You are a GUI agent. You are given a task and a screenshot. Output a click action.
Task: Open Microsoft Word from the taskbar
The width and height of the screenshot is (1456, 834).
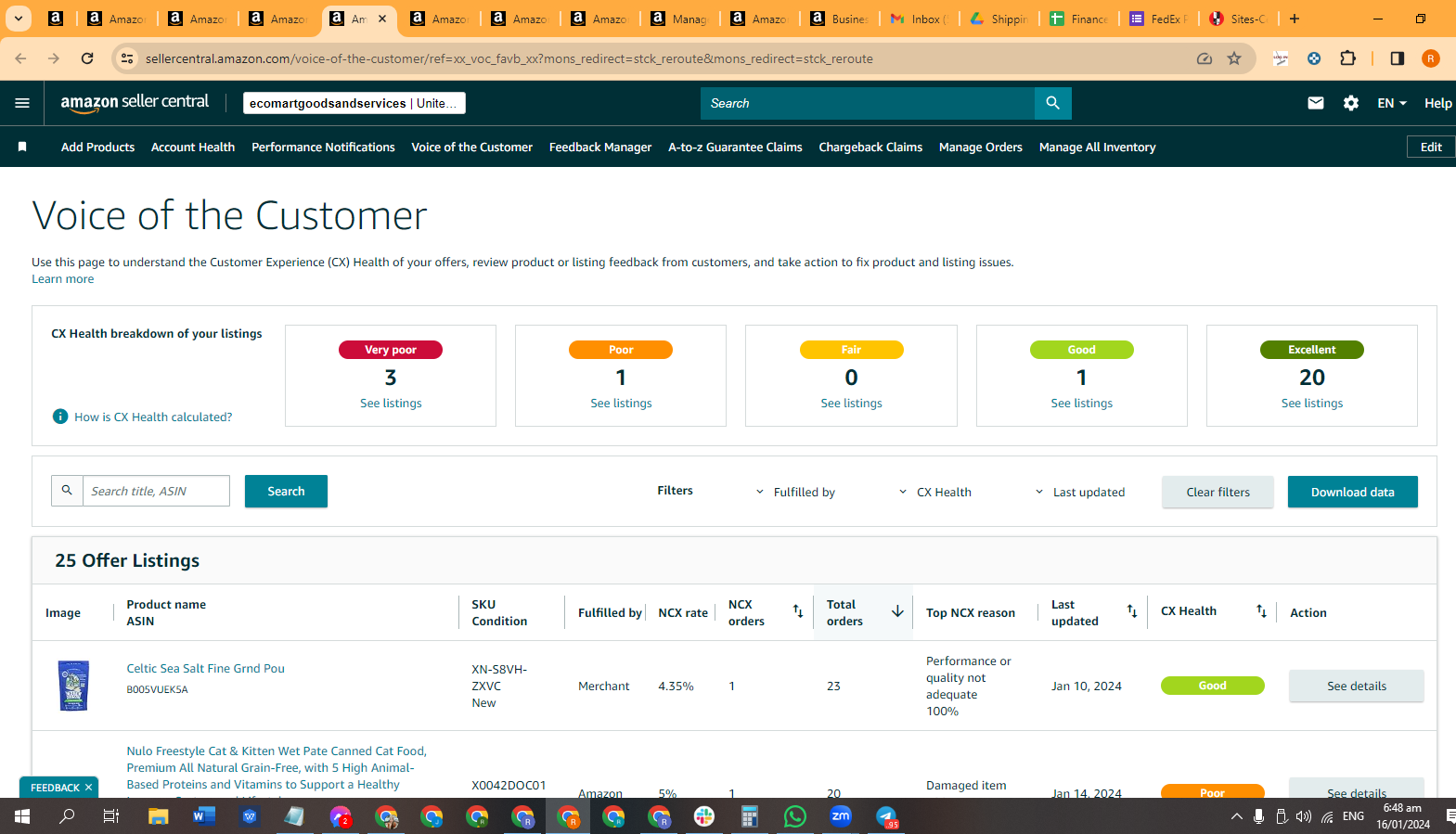[204, 816]
